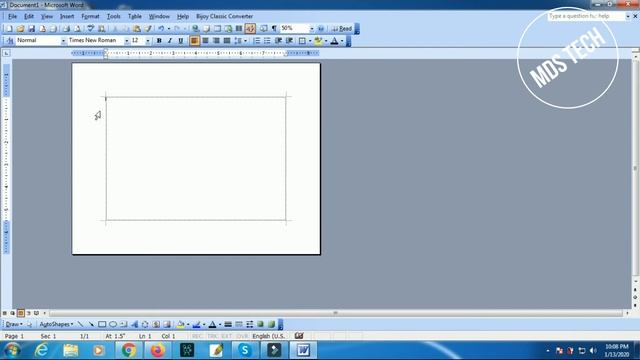Viewport: 640px width, 360px height.
Task: Open the Draw menu on Drawing toolbar
Action: click(14, 324)
